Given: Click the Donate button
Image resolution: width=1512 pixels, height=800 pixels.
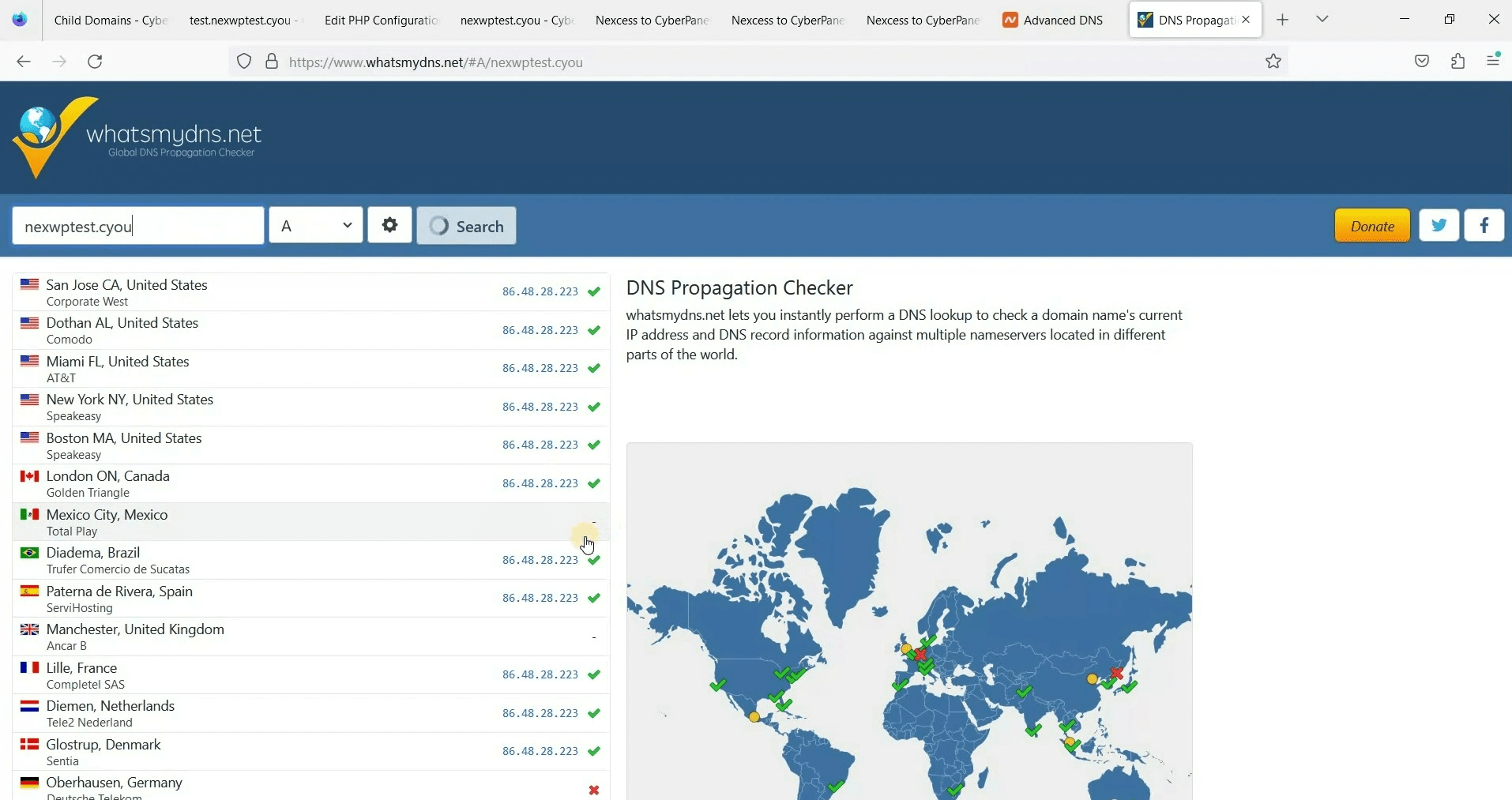Looking at the screenshot, I should coord(1372,225).
